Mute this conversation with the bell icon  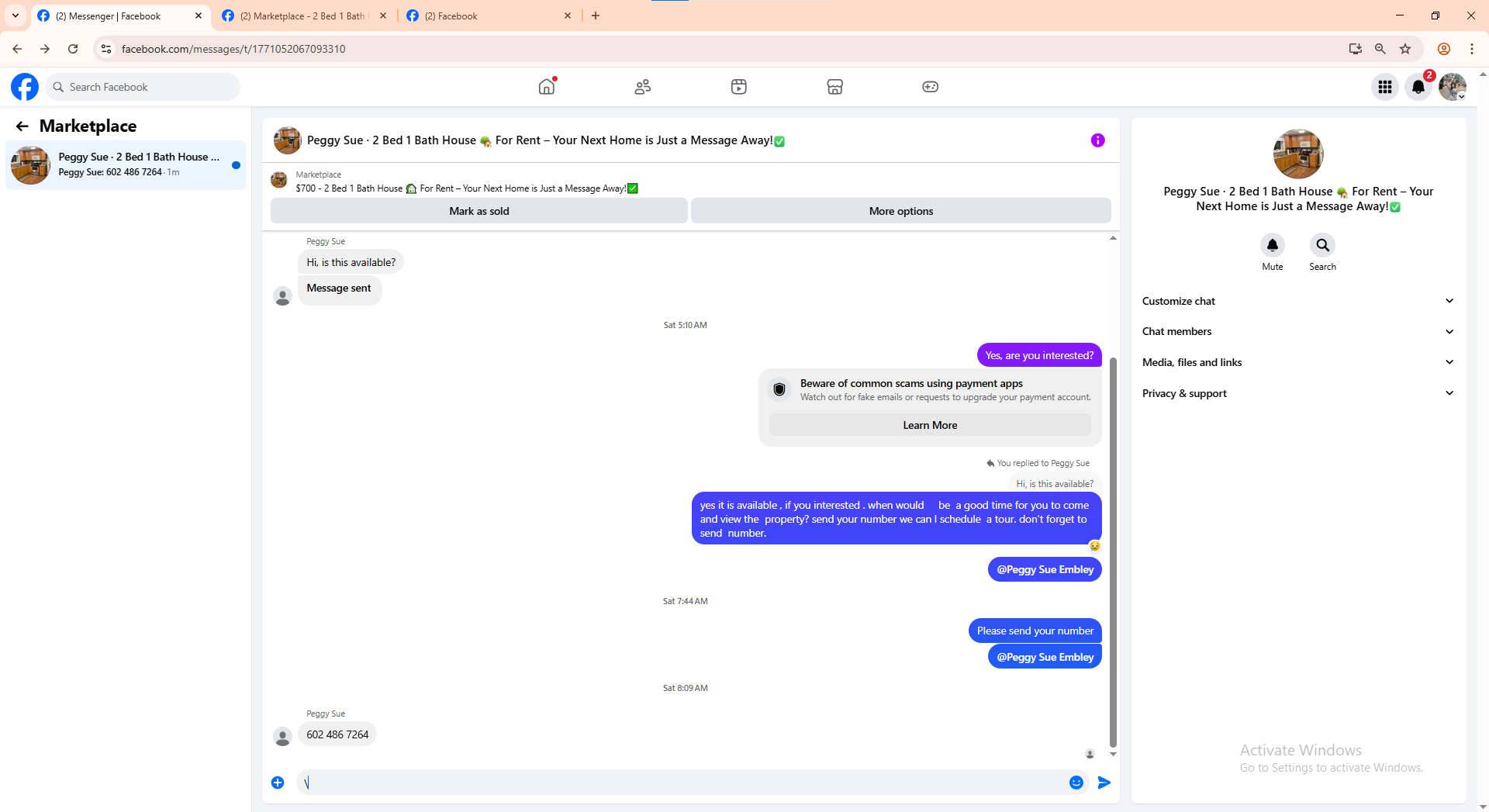[x=1273, y=245]
